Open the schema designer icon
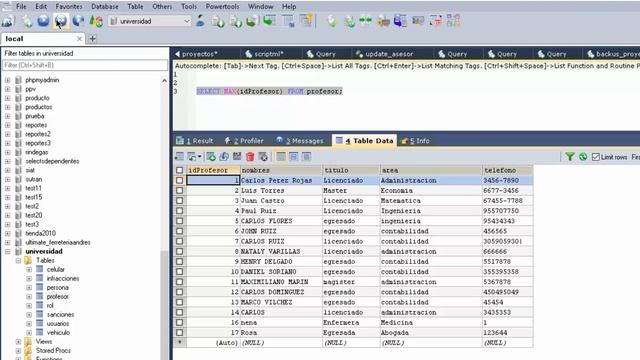The image size is (640, 360). (x=453, y=21)
